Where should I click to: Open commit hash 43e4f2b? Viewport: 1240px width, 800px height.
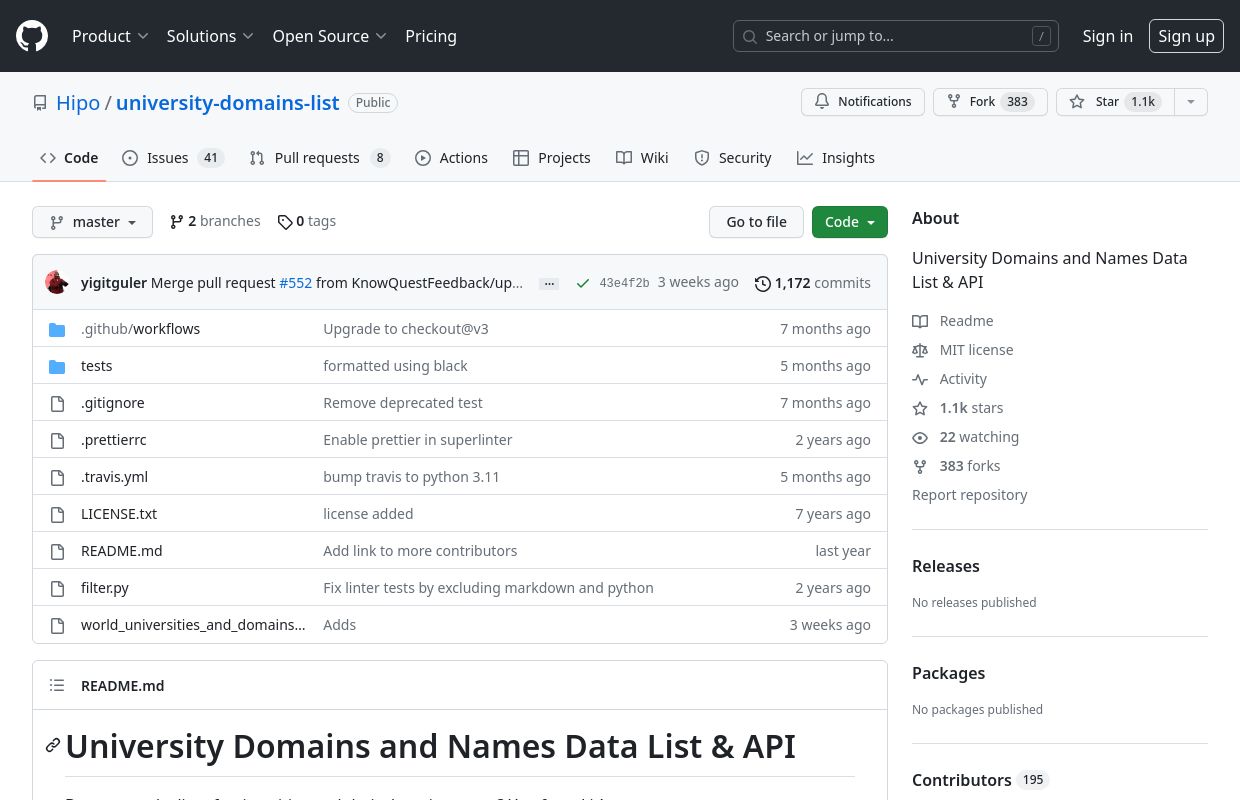pos(624,283)
